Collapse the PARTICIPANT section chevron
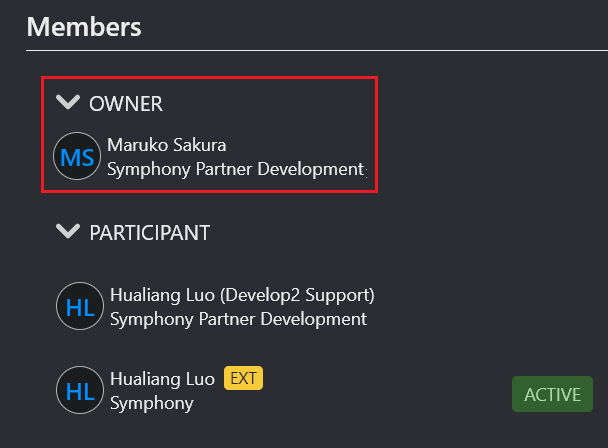Image resolution: width=608 pixels, height=448 pixels. point(68,231)
